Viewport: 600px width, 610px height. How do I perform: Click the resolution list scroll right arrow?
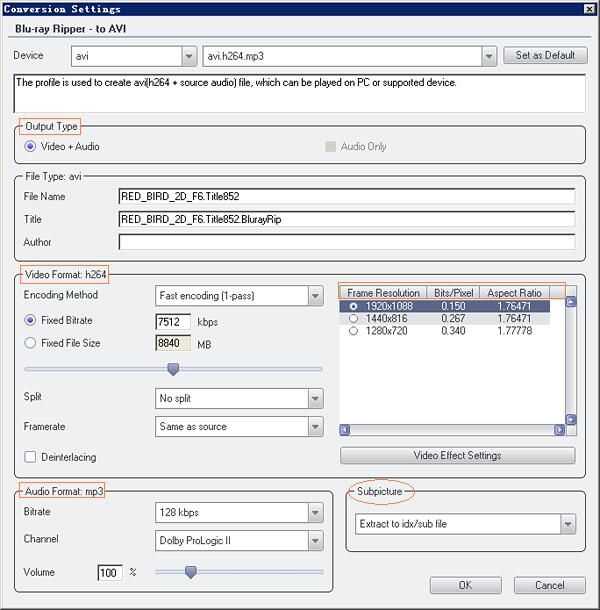click(x=559, y=429)
